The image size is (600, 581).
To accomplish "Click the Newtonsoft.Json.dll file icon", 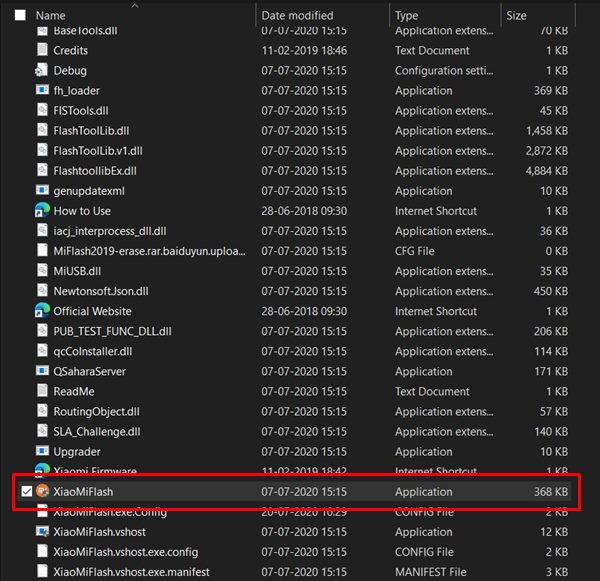I will 42,290.
